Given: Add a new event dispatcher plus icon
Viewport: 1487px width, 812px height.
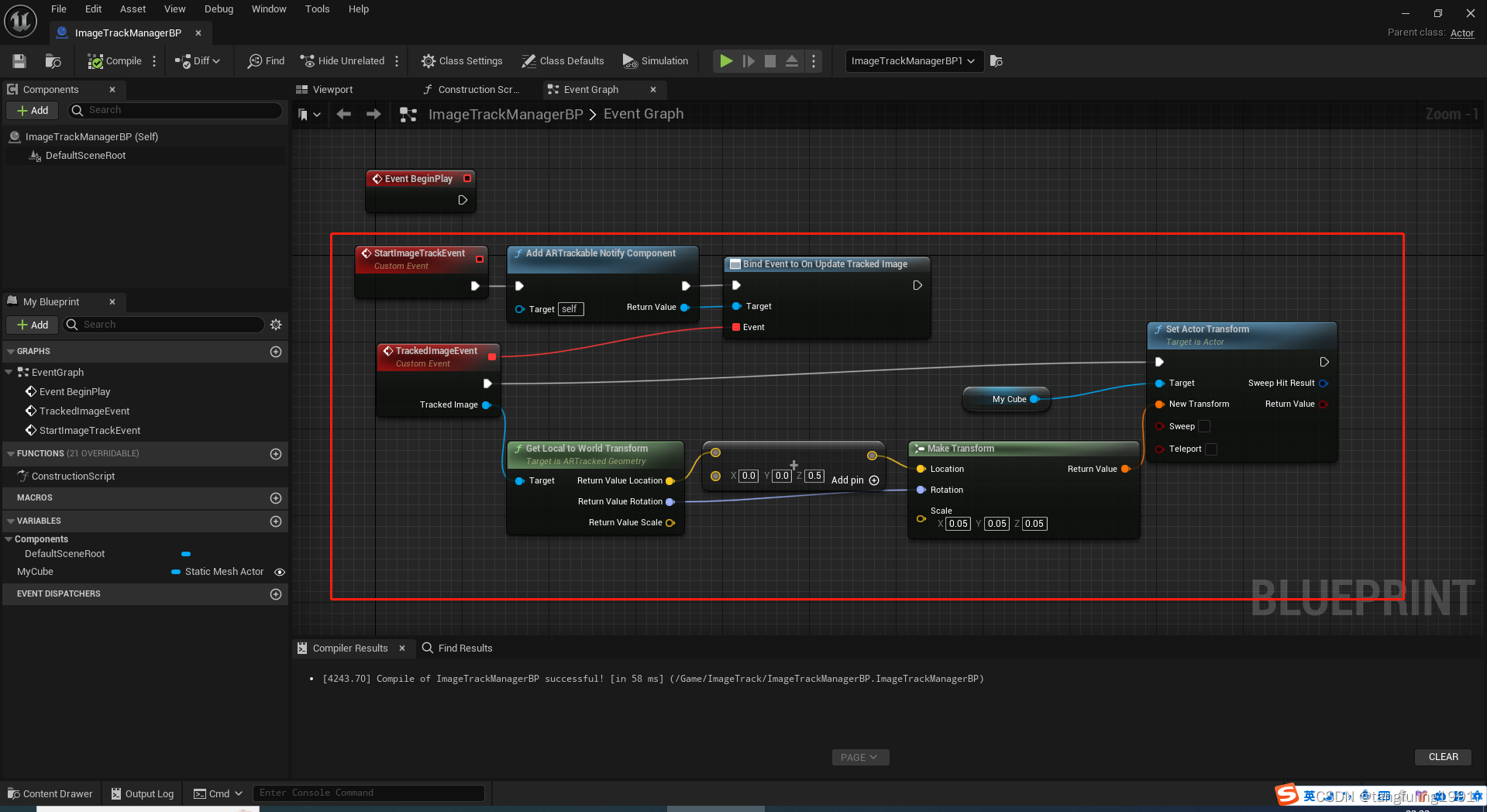Looking at the screenshot, I should tap(276, 594).
